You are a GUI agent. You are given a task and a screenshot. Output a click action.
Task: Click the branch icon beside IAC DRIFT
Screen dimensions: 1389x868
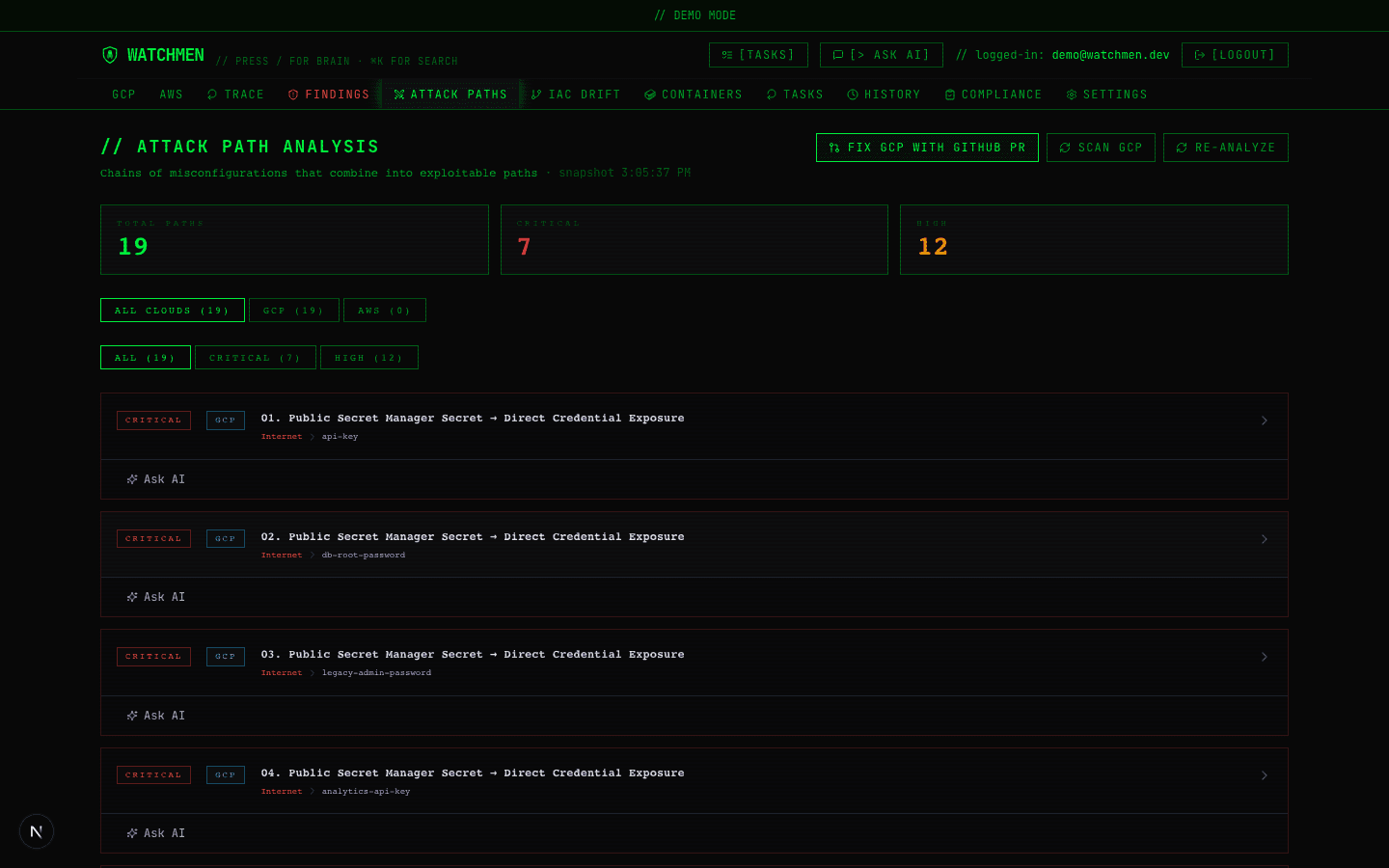click(x=536, y=95)
